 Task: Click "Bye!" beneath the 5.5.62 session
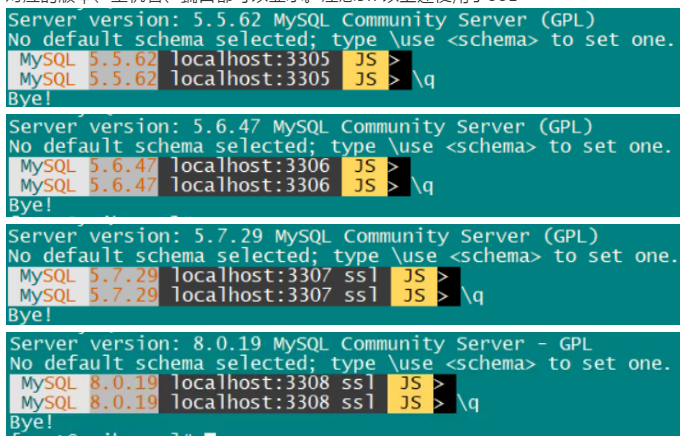(x=29, y=99)
